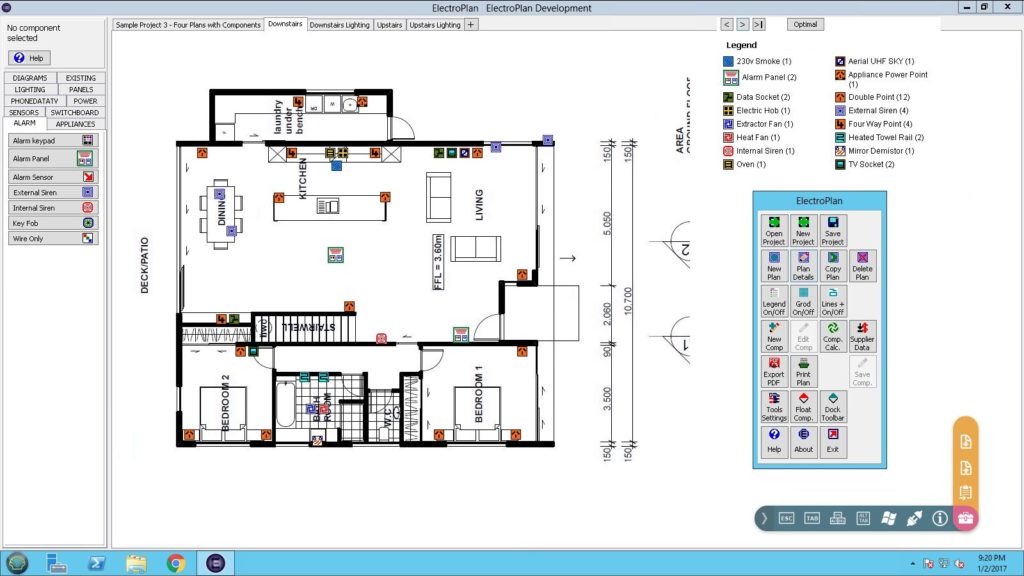Export the plan using Export PDF

(774, 371)
